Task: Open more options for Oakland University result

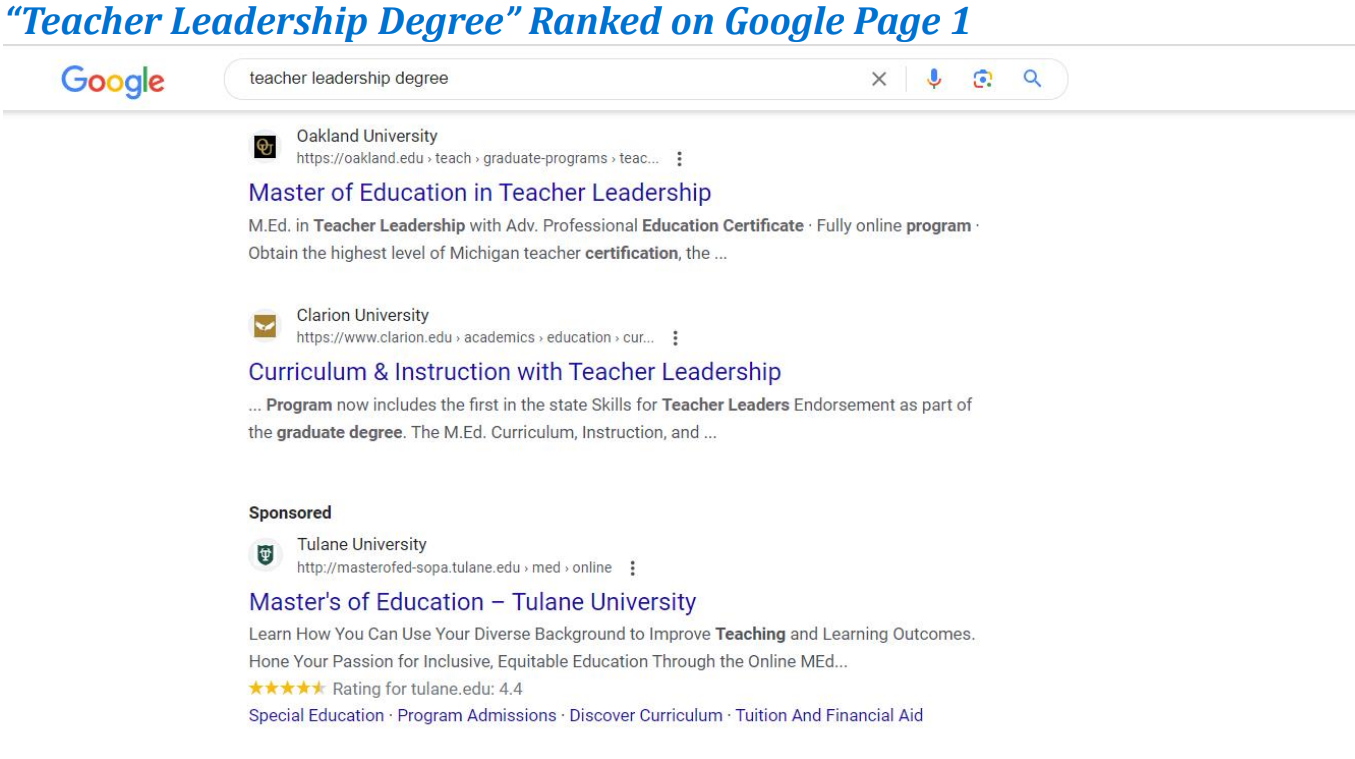Action: [679, 159]
